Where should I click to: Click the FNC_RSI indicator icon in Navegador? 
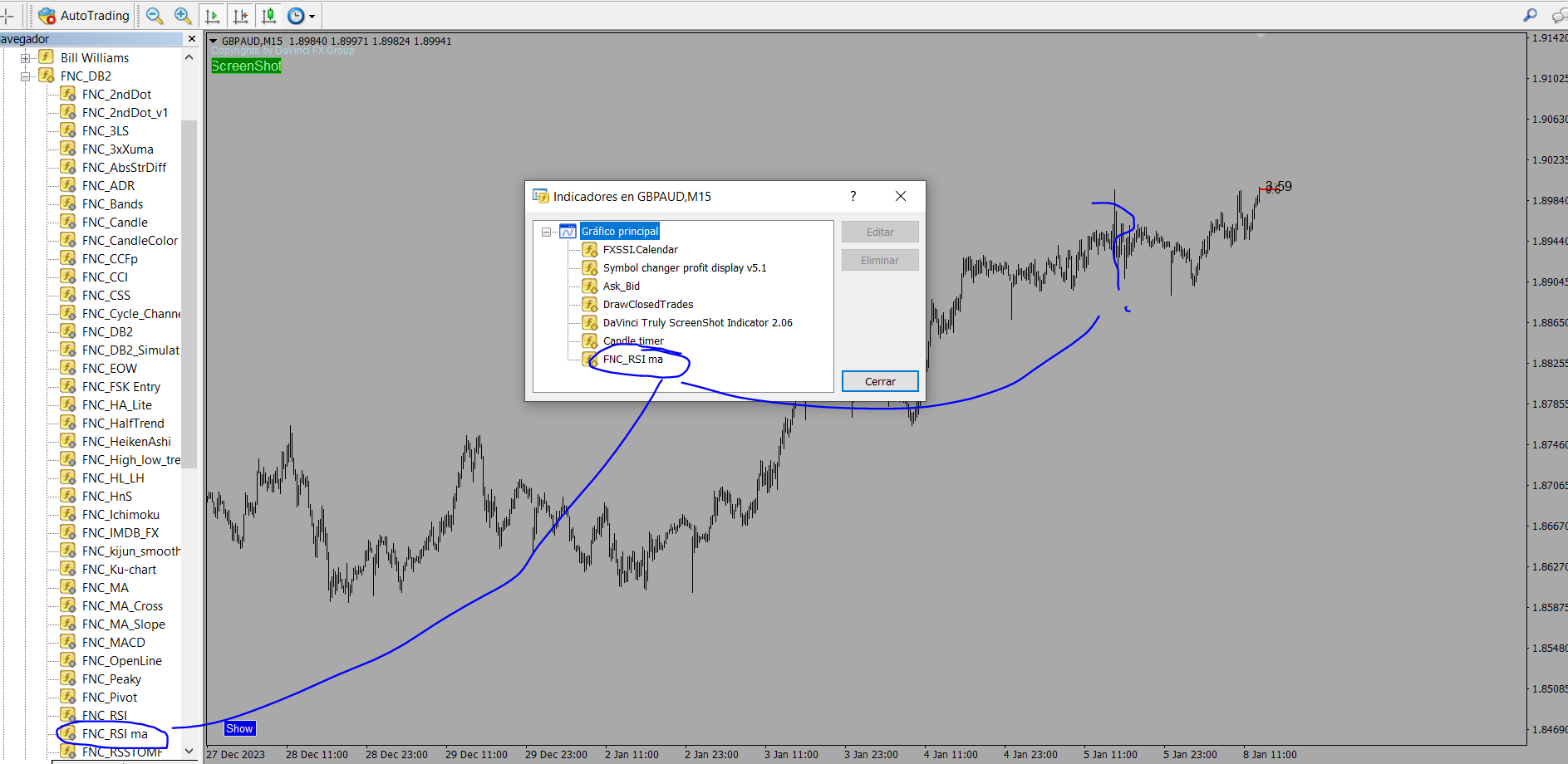68,715
